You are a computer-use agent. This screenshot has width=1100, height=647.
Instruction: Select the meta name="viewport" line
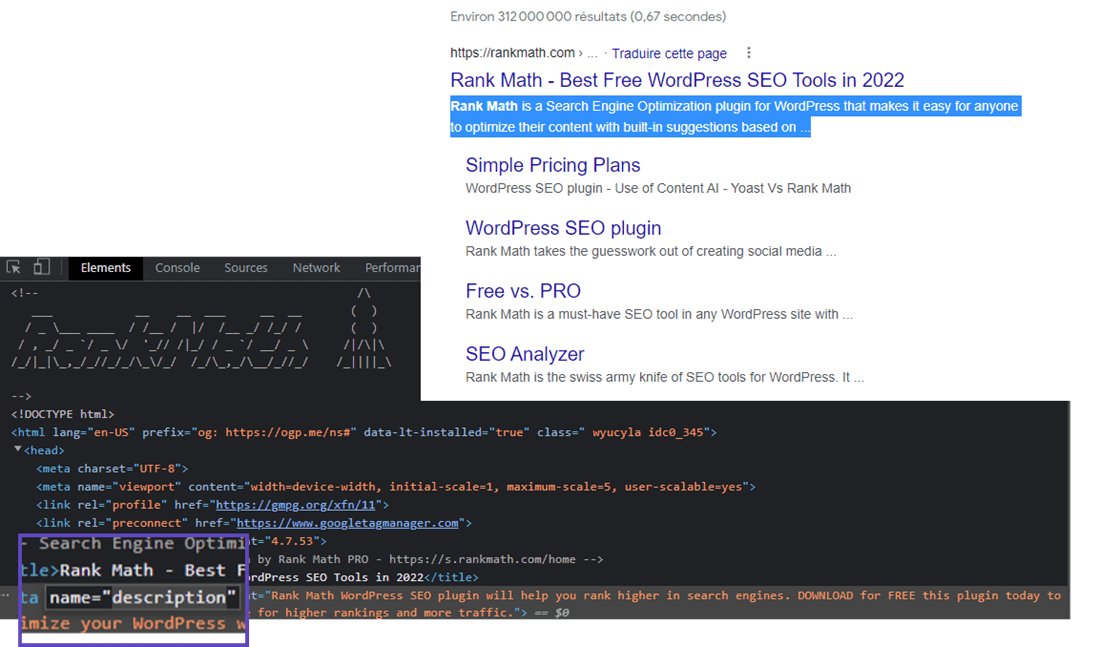[396, 486]
